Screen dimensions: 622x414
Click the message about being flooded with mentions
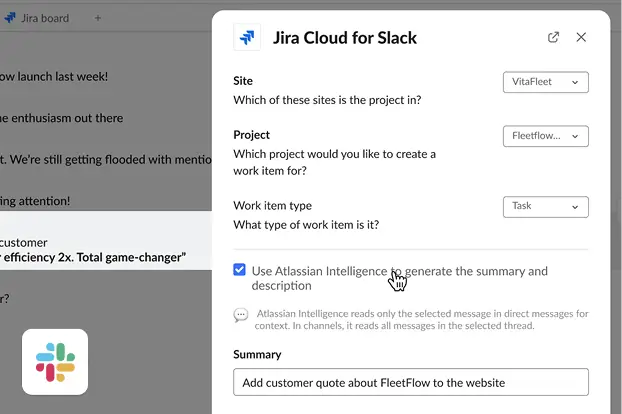point(100,159)
